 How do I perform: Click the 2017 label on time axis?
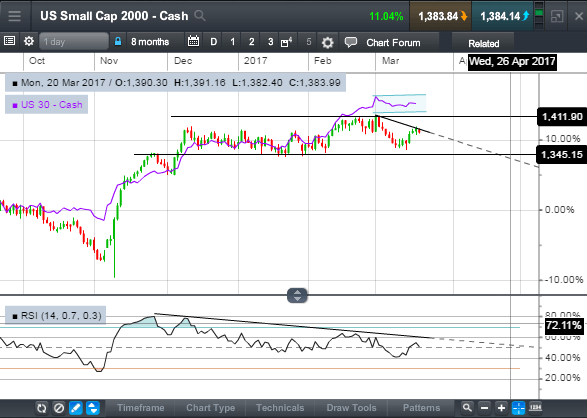[256, 61]
